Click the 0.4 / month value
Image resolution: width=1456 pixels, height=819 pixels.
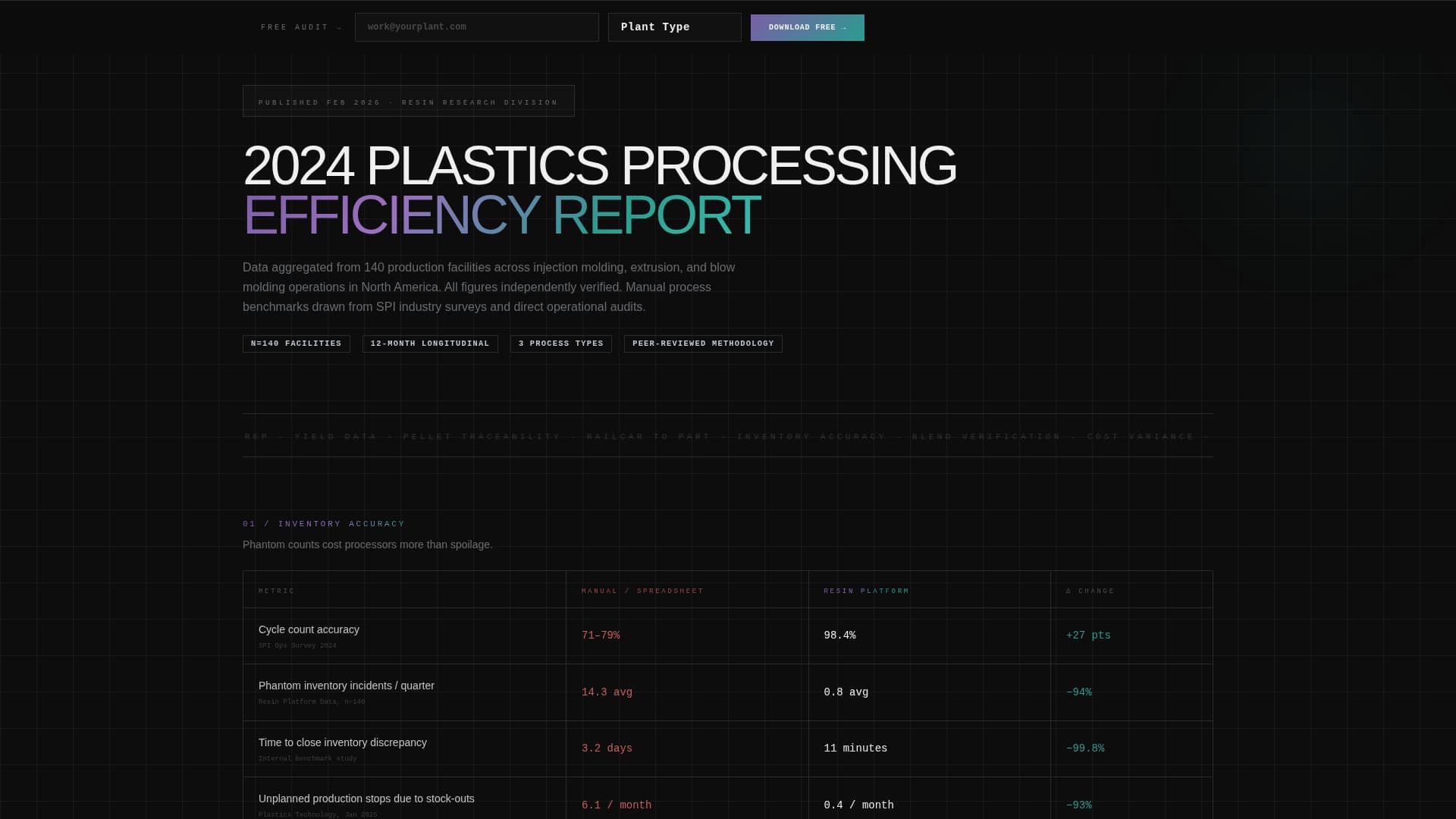858,805
